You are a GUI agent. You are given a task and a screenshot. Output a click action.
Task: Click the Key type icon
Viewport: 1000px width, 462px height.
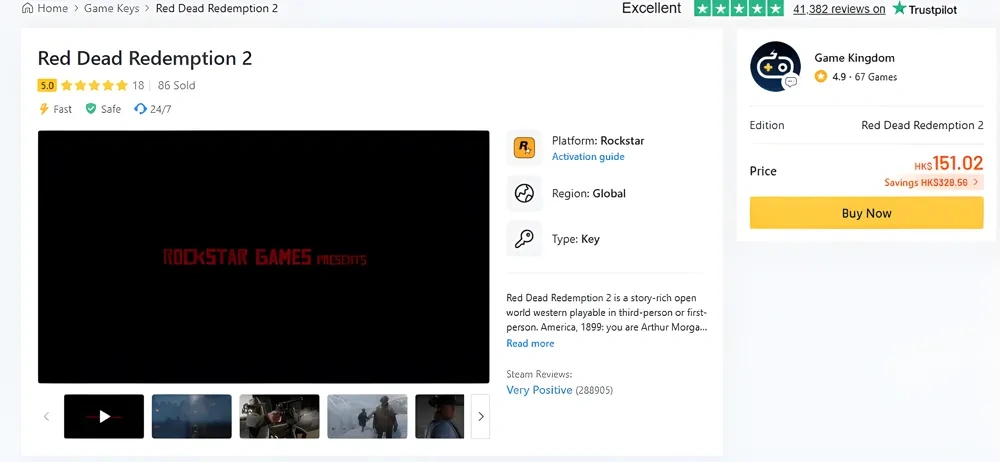pyautogui.click(x=524, y=239)
